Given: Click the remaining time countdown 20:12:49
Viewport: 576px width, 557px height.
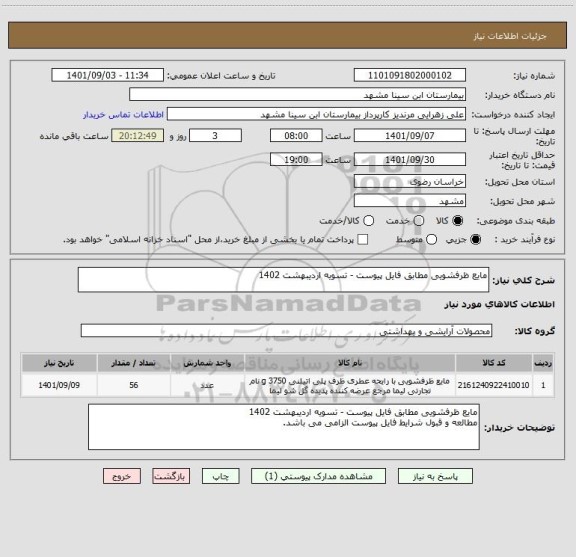Looking at the screenshot, I should pos(138,136).
